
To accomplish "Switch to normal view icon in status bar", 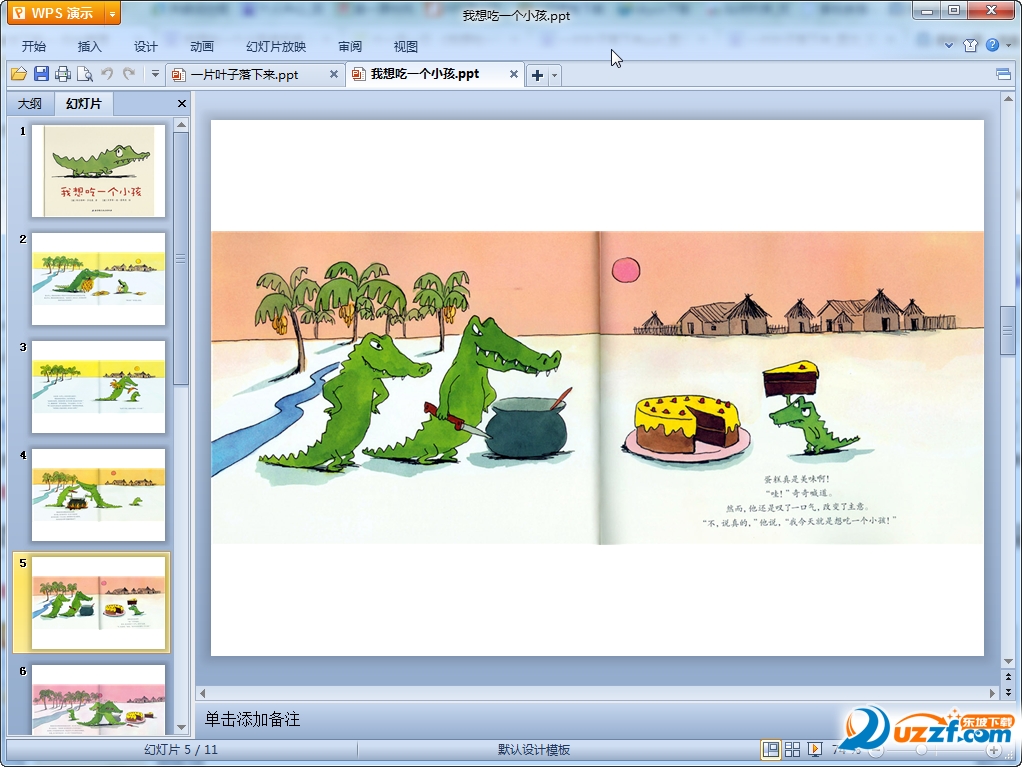I will pyautogui.click(x=770, y=749).
